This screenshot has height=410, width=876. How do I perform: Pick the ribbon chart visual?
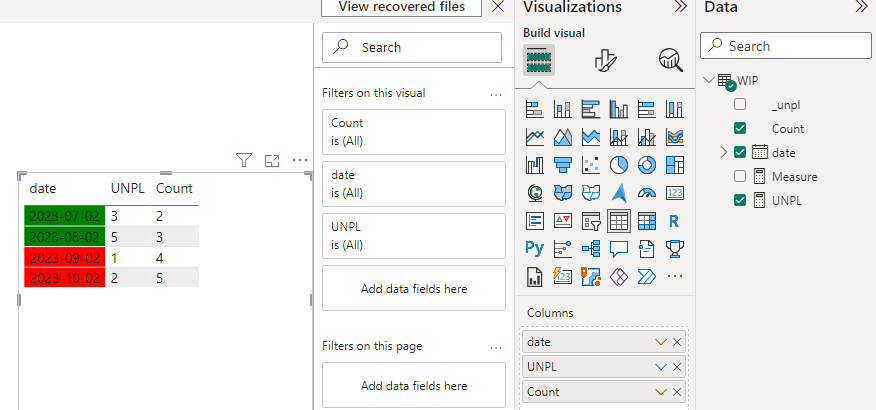click(674, 137)
